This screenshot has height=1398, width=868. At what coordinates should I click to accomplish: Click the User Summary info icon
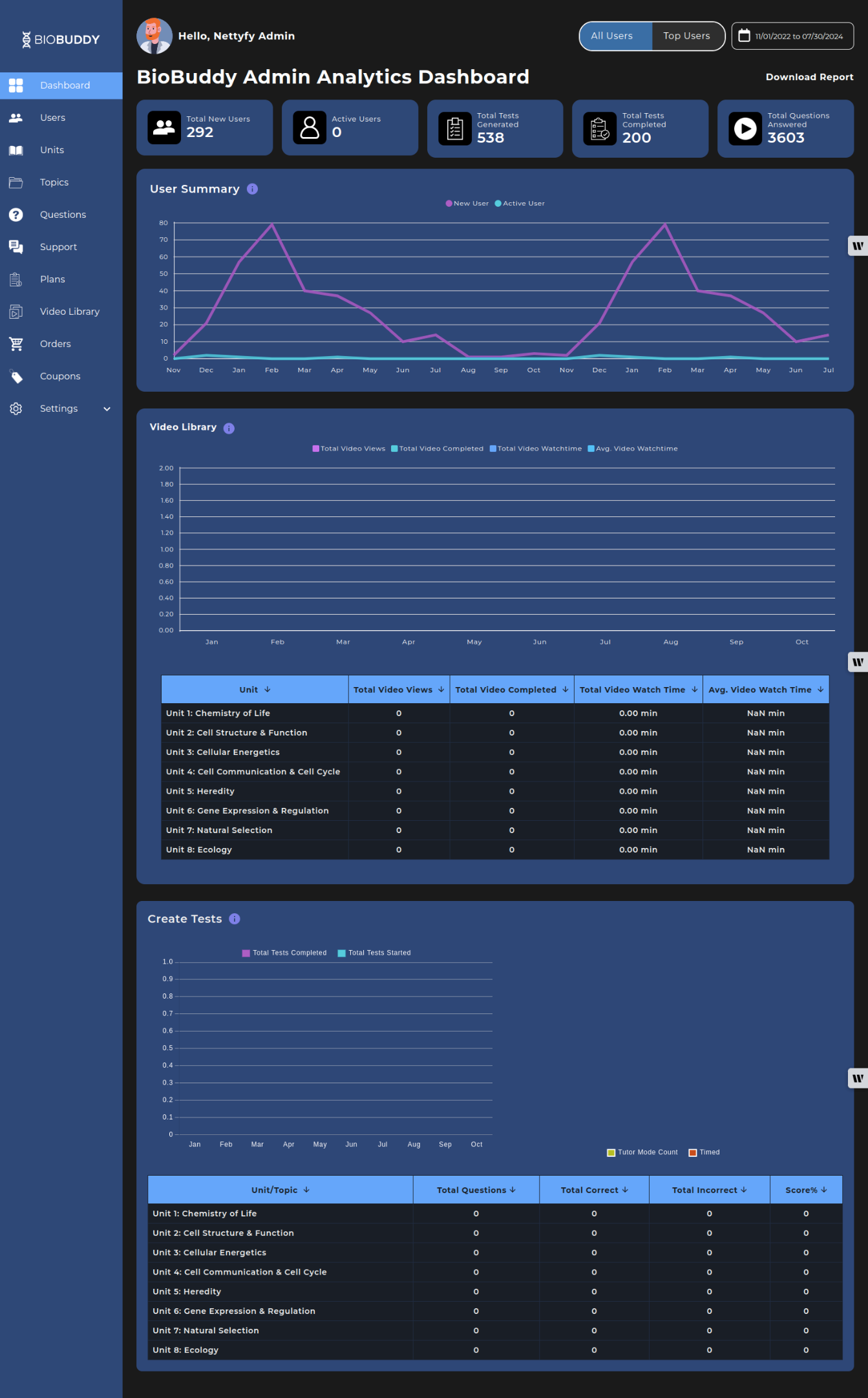coord(252,189)
